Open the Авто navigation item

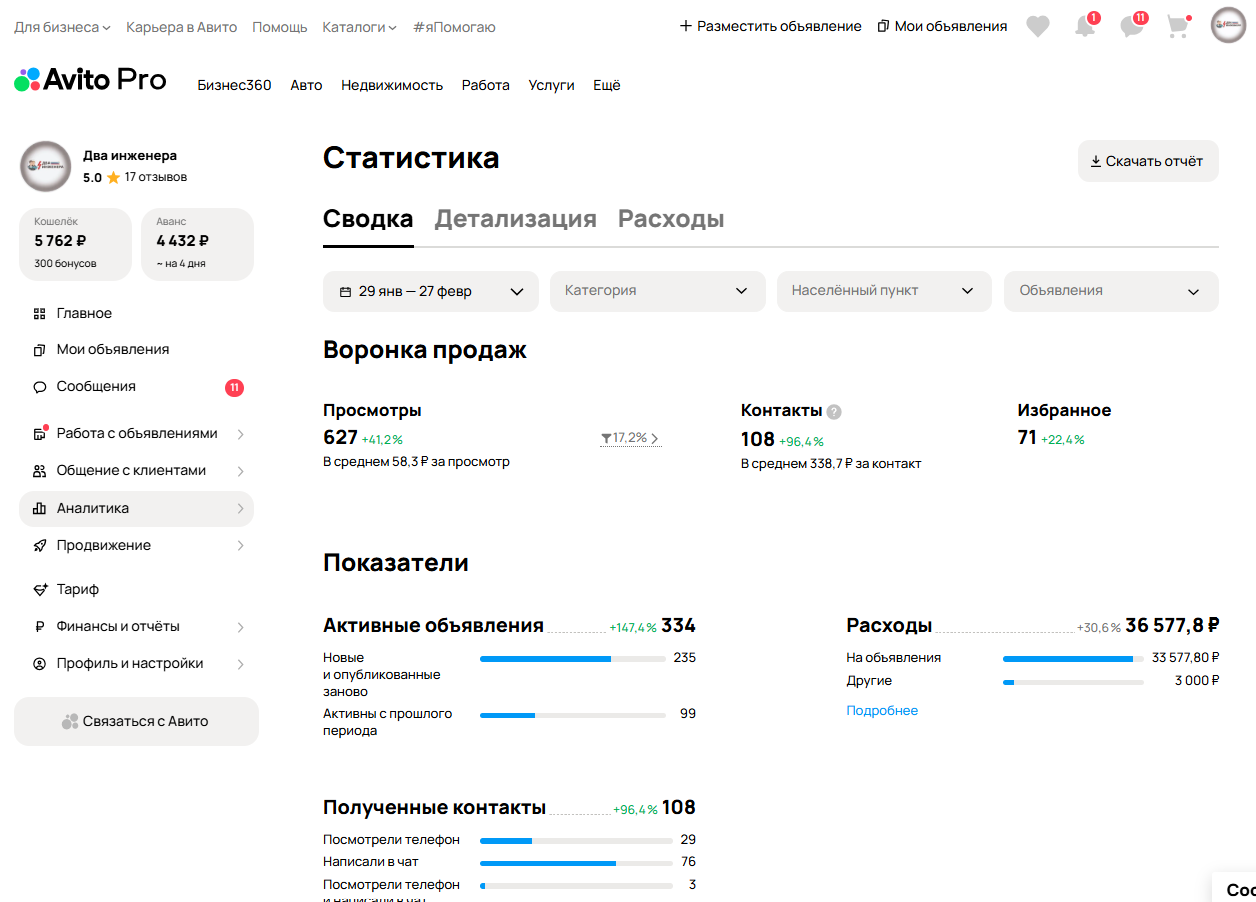pos(306,85)
